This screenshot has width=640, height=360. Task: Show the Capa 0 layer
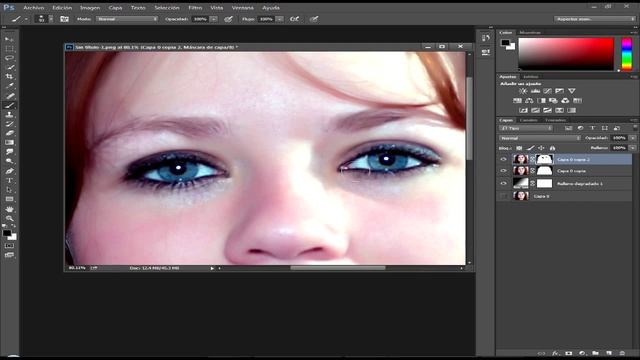[x=503, y=196]
